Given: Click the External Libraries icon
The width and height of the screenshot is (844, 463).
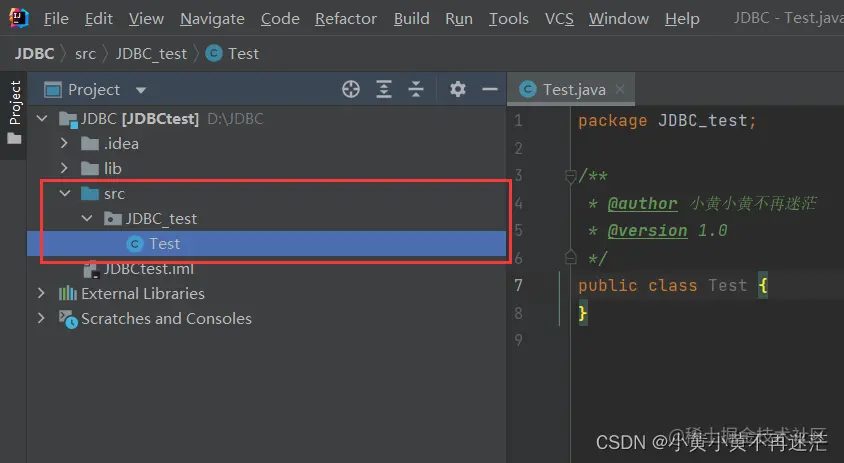Looking at the screenshot, I should [68, 293].
